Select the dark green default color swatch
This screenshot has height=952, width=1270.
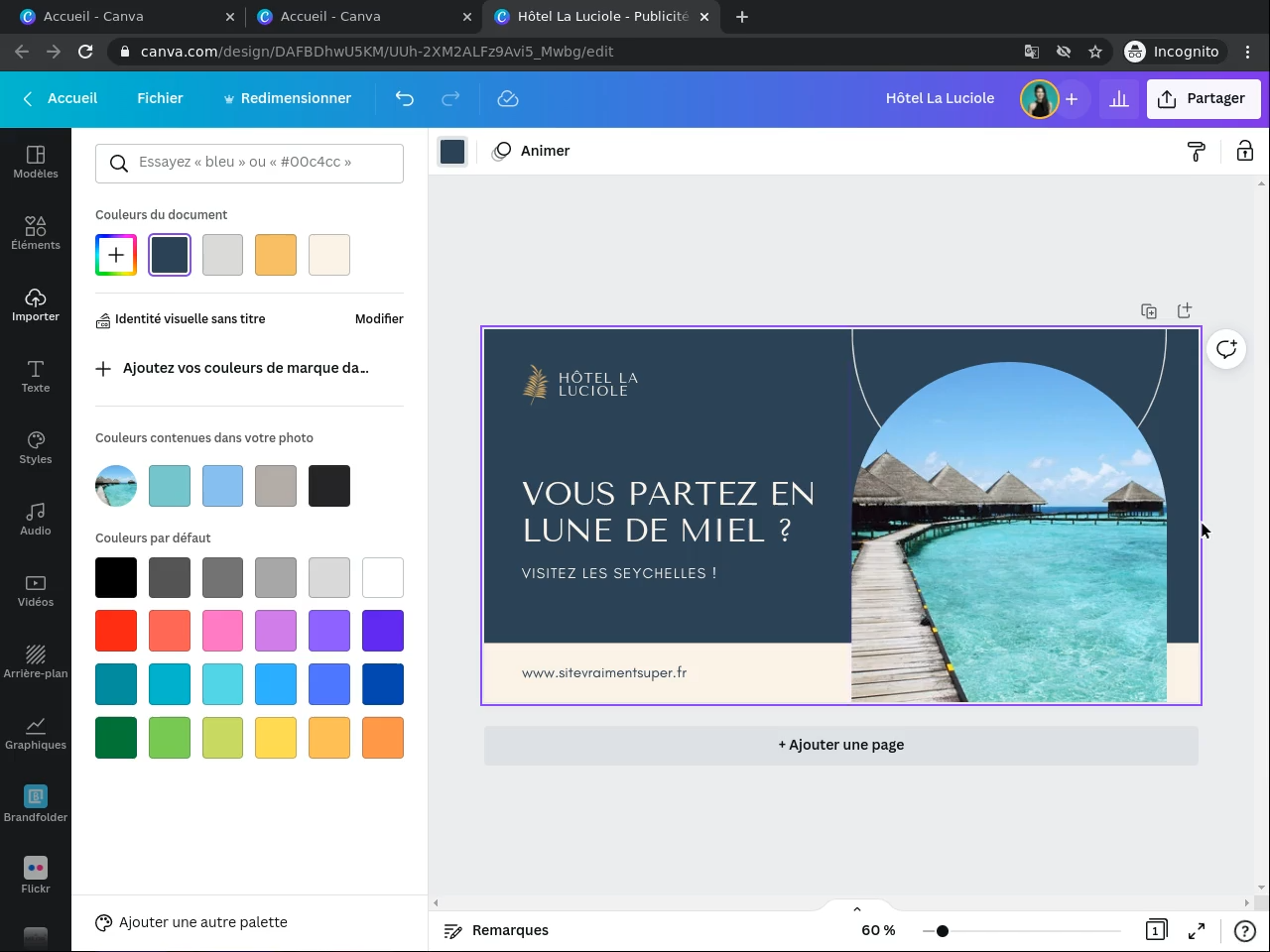coord(116,738)
